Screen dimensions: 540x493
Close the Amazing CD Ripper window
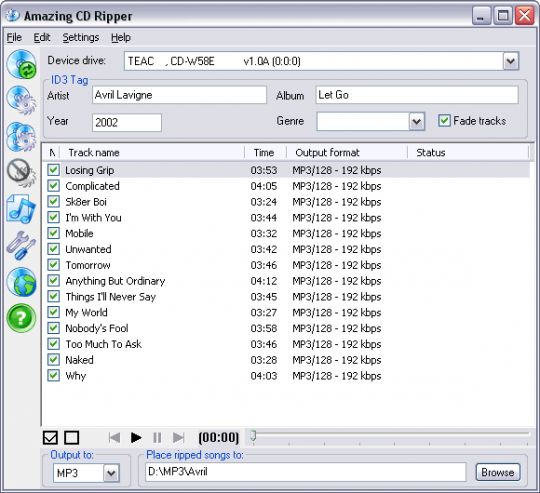click(525, 15)
